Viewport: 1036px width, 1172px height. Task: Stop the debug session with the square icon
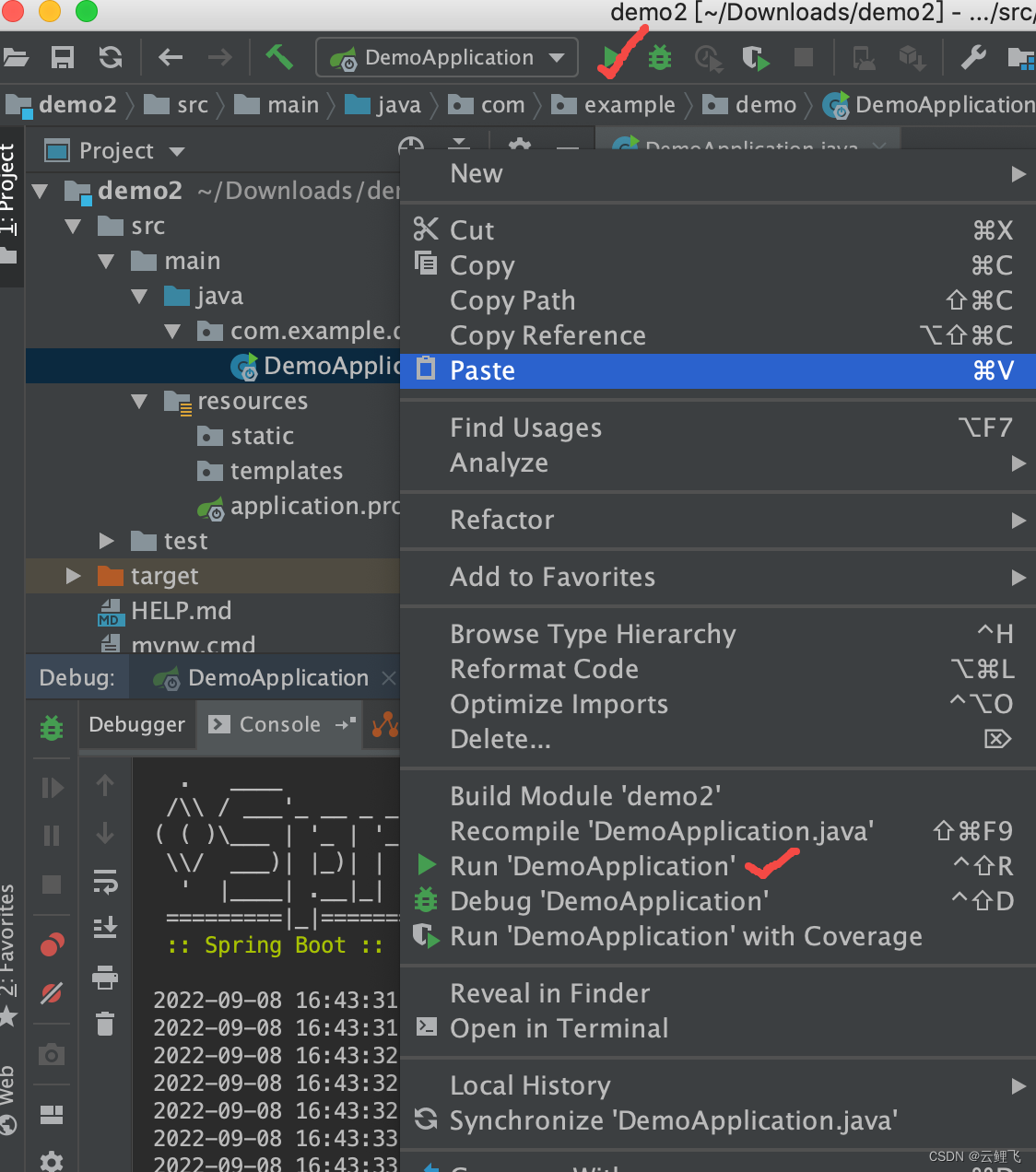52,885
